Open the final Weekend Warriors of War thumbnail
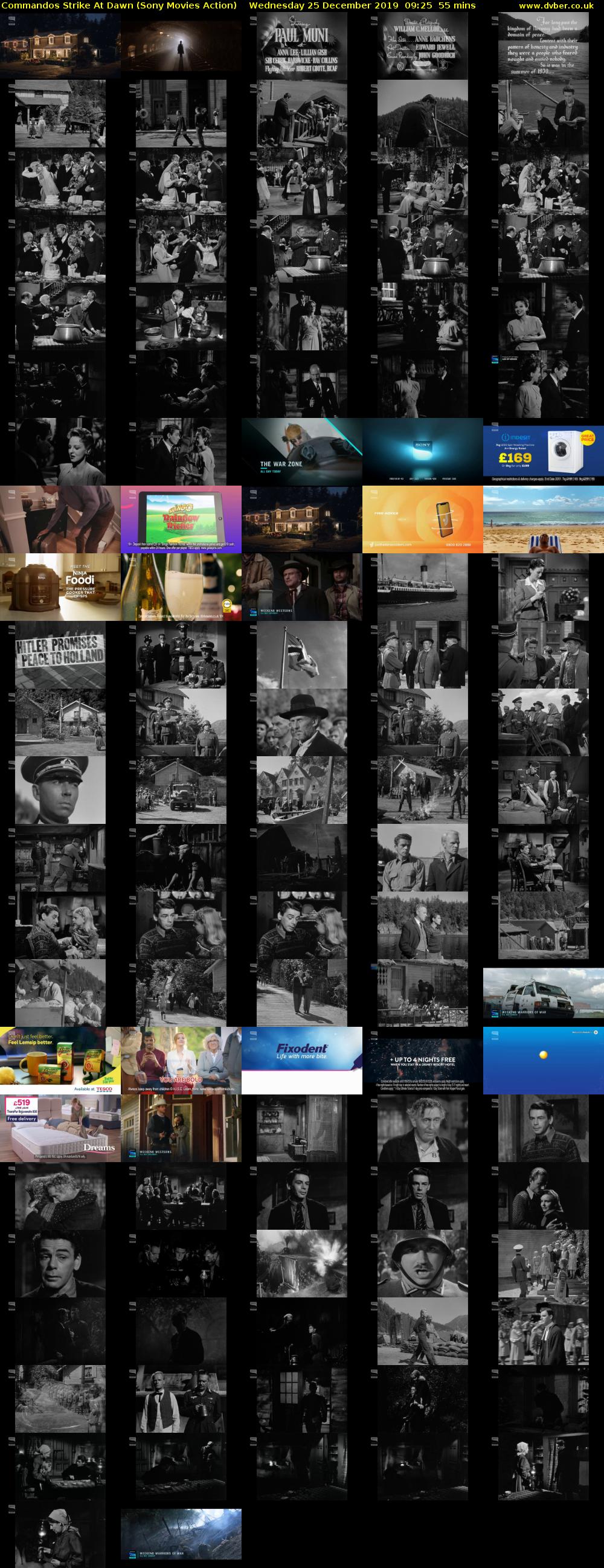The width and height of the screenshot is (604, 1568). point(181,1534)
